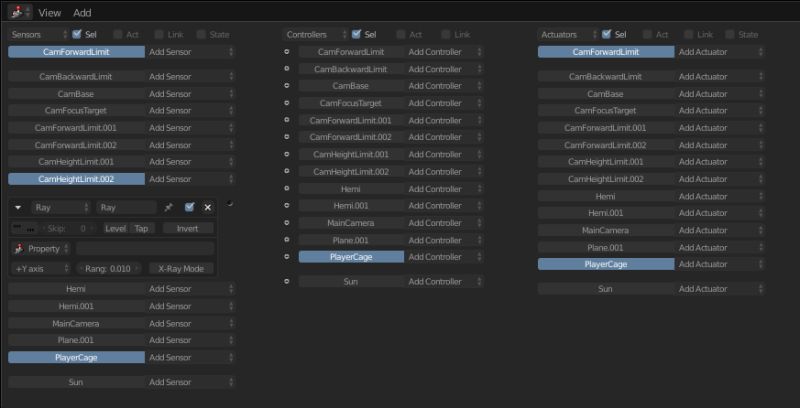Click the Tap button in Ray sensor
Screen dimensions: 800x408
coord(141,228)
